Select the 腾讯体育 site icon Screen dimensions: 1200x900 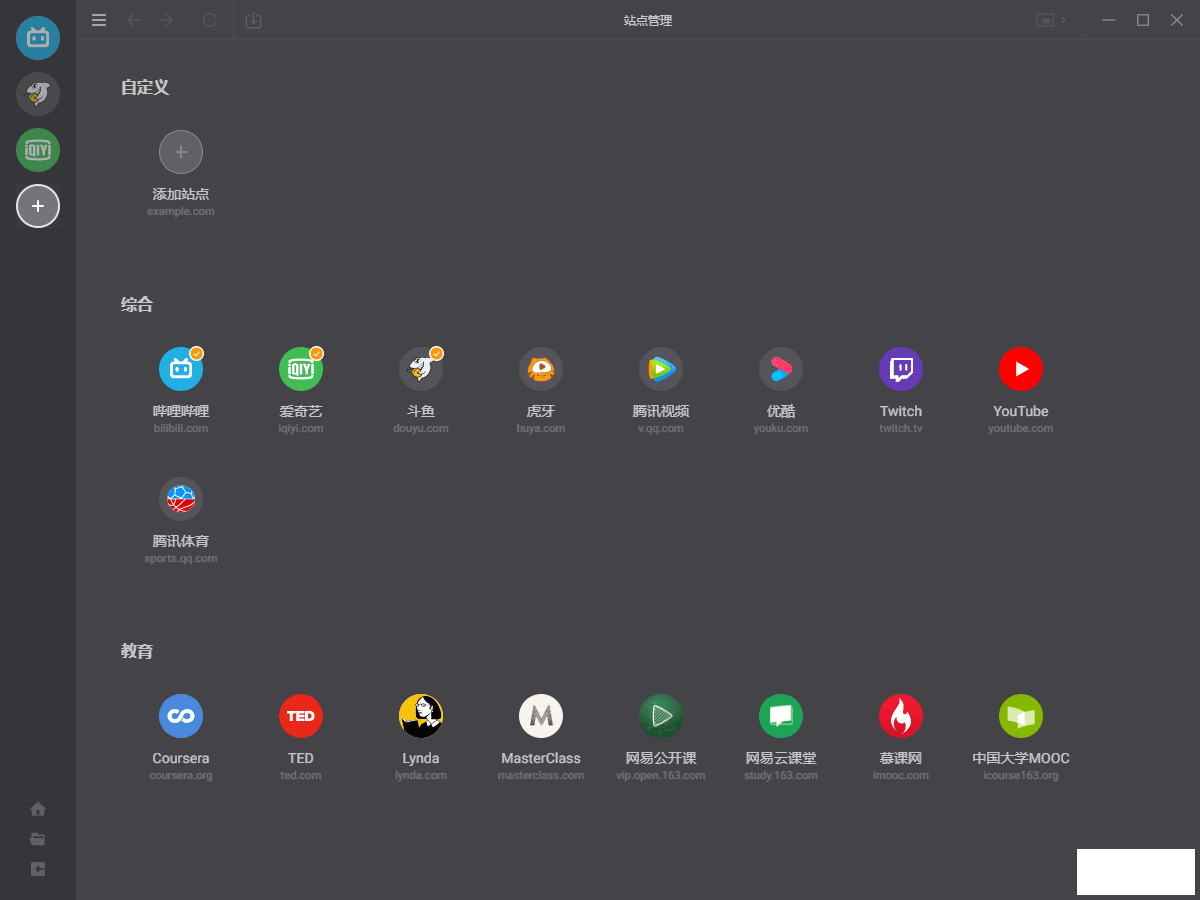(181, 499)
